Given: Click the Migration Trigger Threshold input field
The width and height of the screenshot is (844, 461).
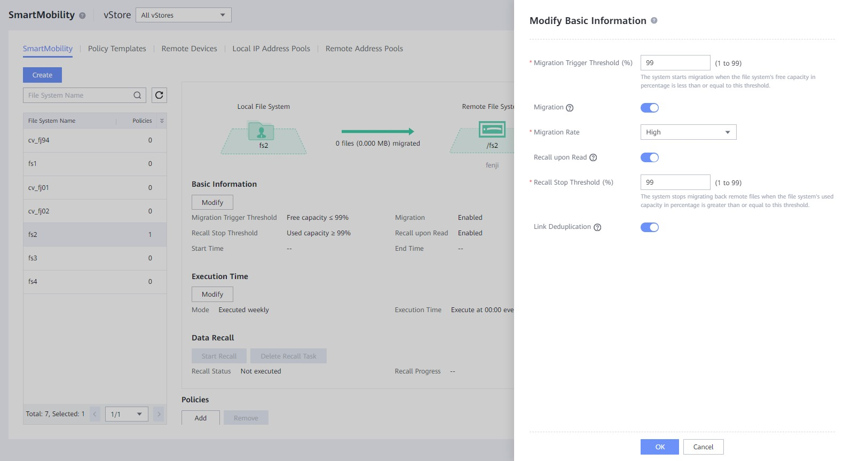Looking at the screenshot, I should click(675, 63).
